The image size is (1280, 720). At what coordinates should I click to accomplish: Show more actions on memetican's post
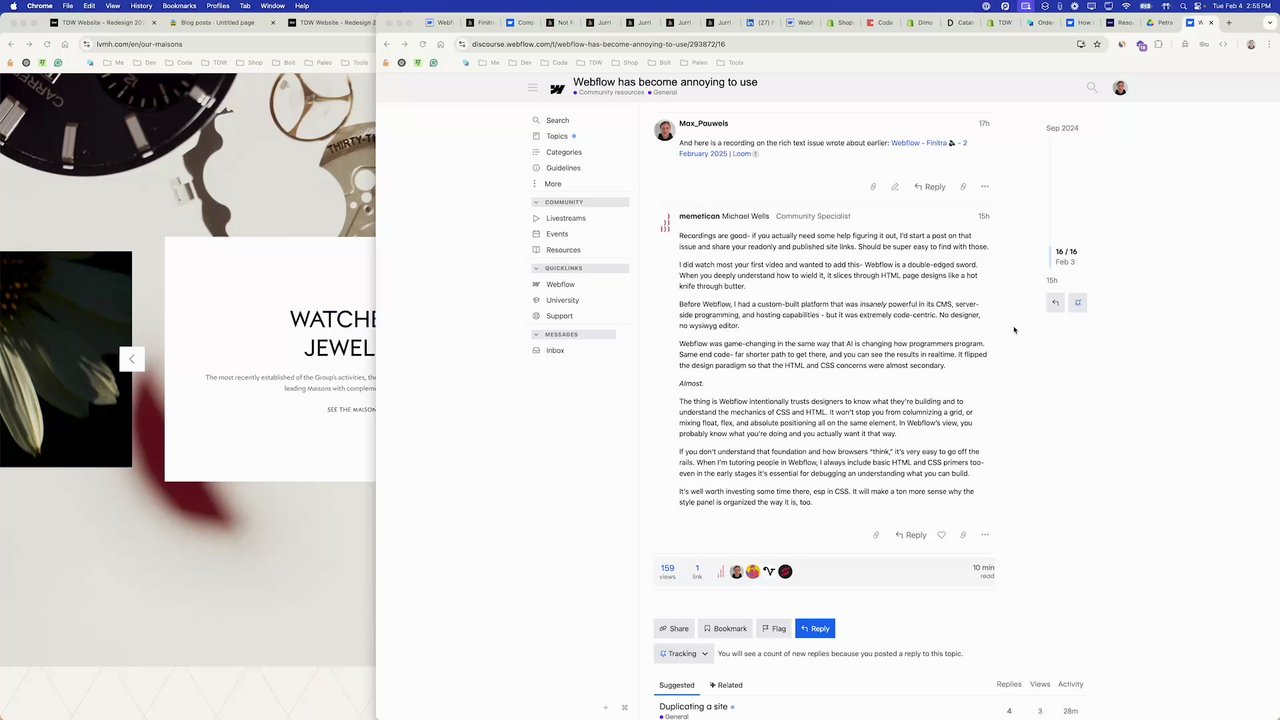point(985,535)
